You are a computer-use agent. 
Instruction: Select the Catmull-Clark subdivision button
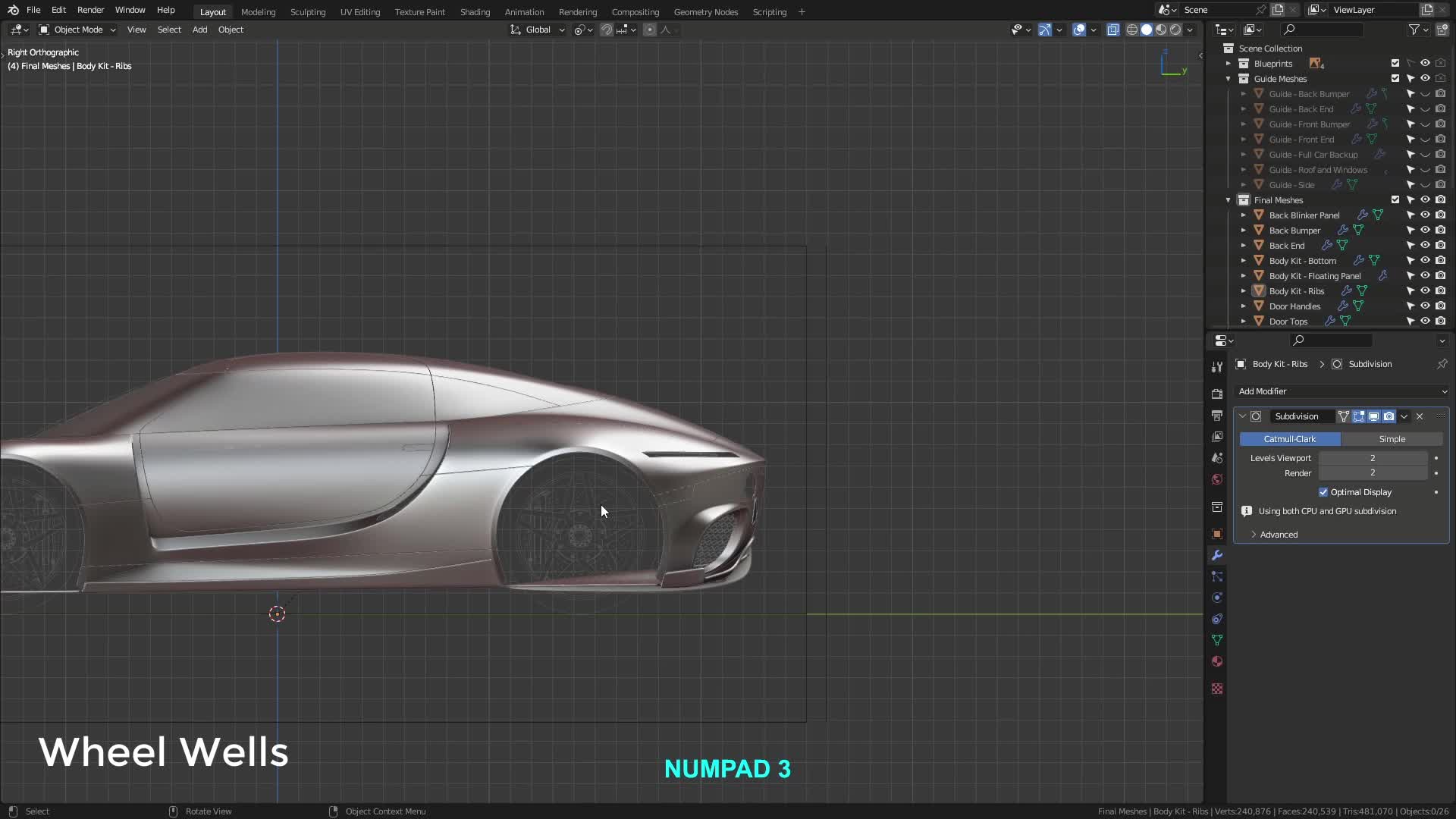click(1290, 439)
